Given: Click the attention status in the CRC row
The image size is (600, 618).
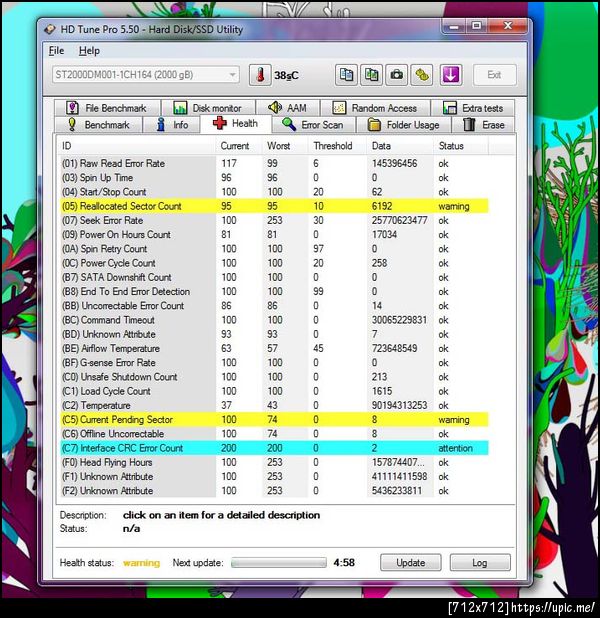Looking at the screenshot, I should coord(455,448).
